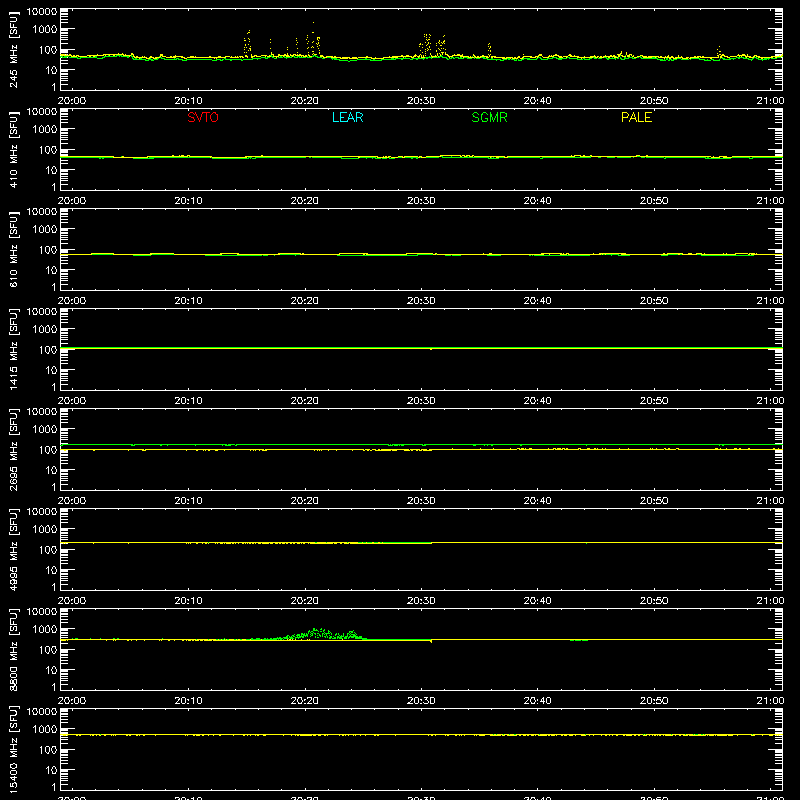Click the 20:50 label under 2695 MHz plot
The image size is (800, 800).
[x=654, y=501]
